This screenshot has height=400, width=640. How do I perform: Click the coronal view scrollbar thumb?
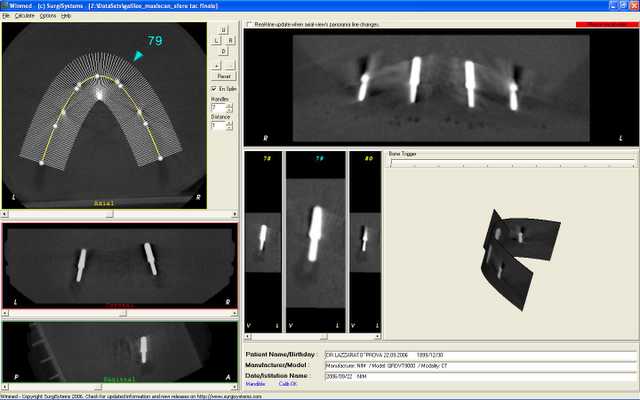(x=123, y=313)
